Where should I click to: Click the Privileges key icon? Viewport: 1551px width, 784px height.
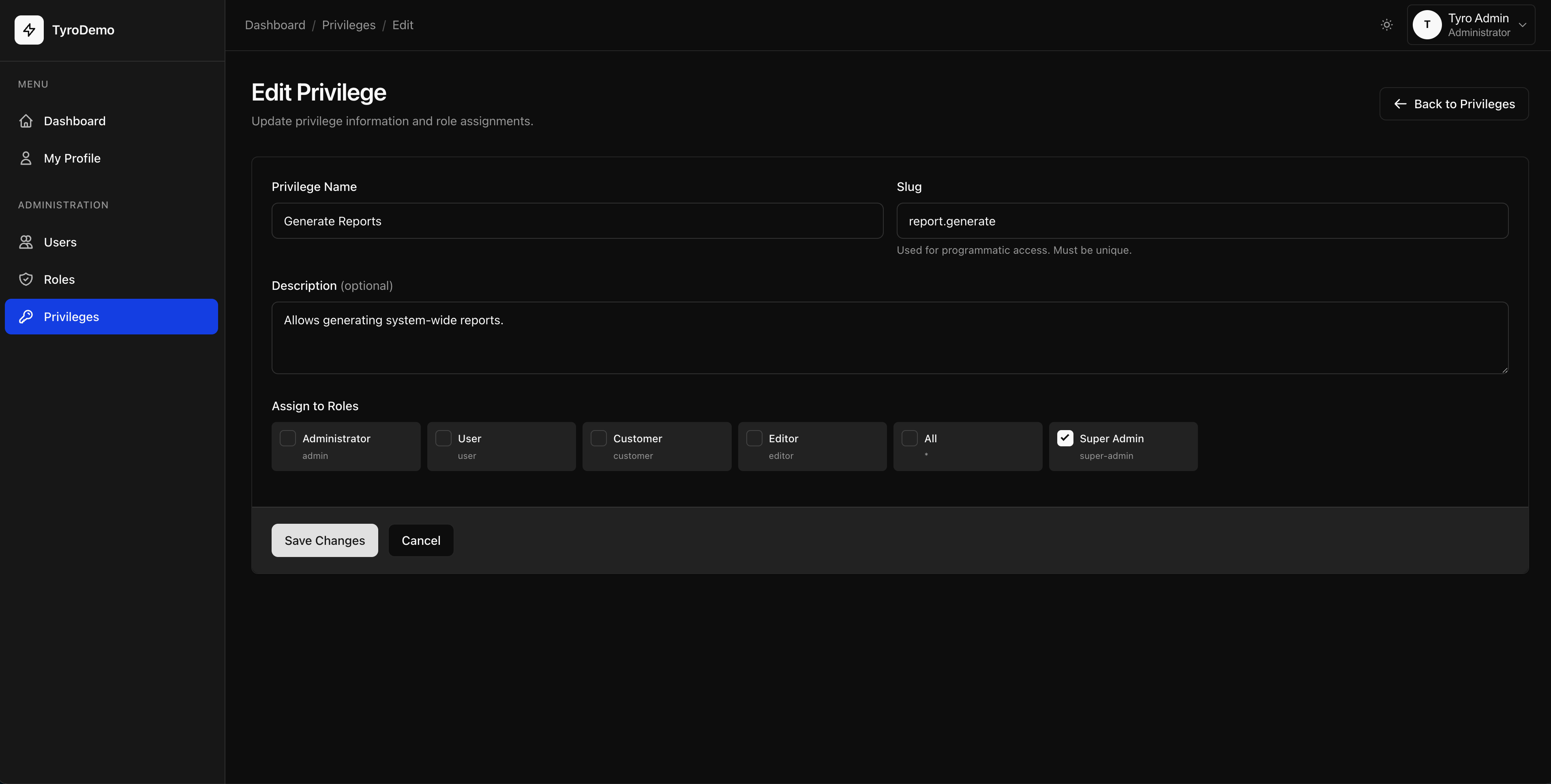click(26, 317)
